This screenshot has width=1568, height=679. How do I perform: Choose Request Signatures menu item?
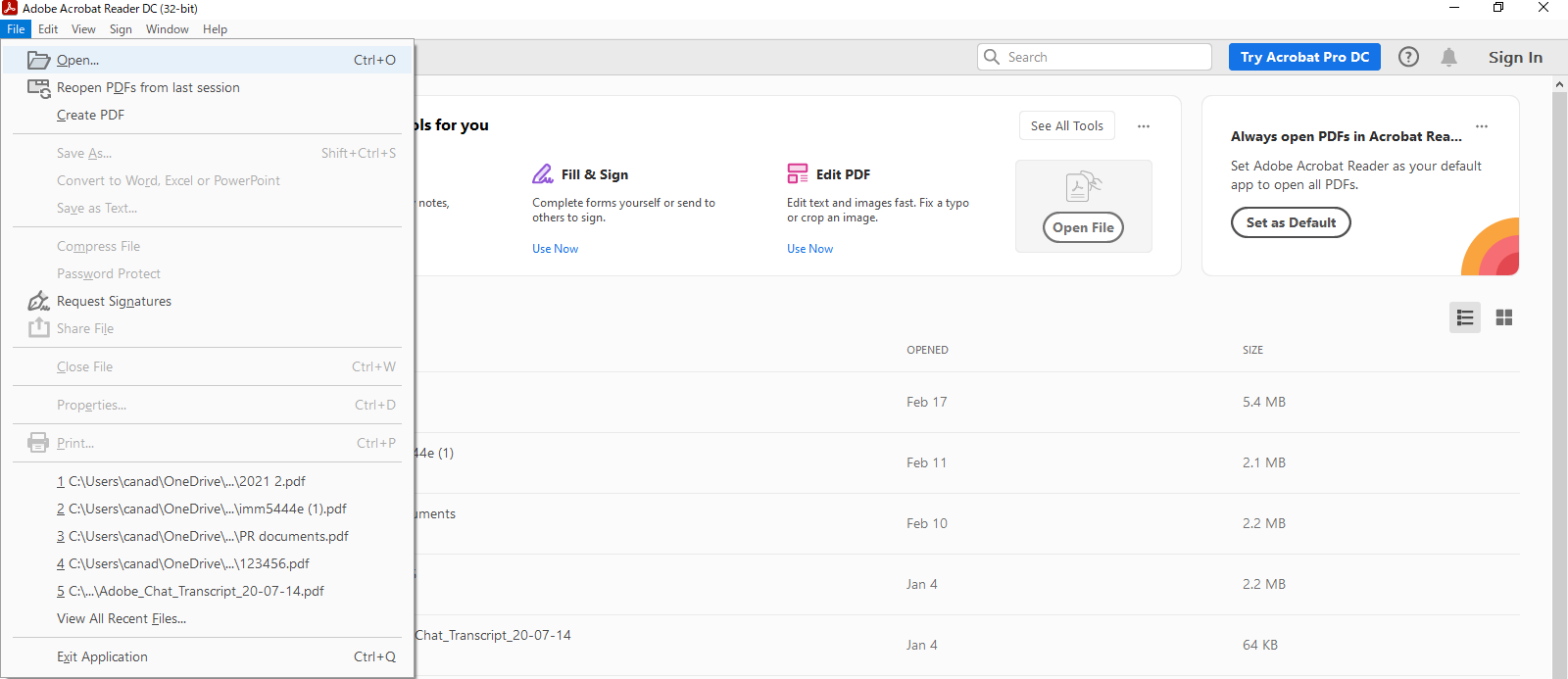[208, 301]
